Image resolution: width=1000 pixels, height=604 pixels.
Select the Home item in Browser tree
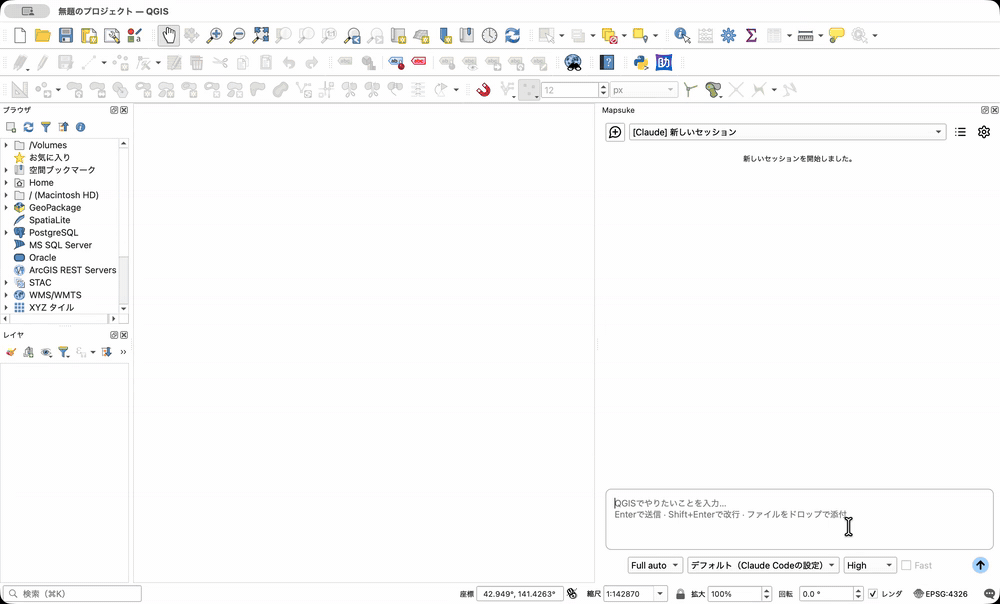click(x=41, y=182)
